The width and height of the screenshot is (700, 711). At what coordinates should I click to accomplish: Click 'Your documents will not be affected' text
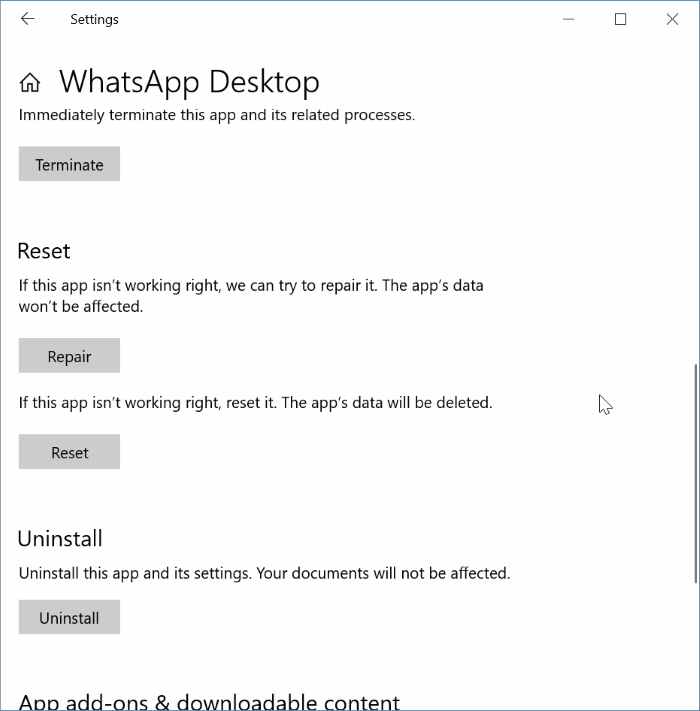click(383, 573)
